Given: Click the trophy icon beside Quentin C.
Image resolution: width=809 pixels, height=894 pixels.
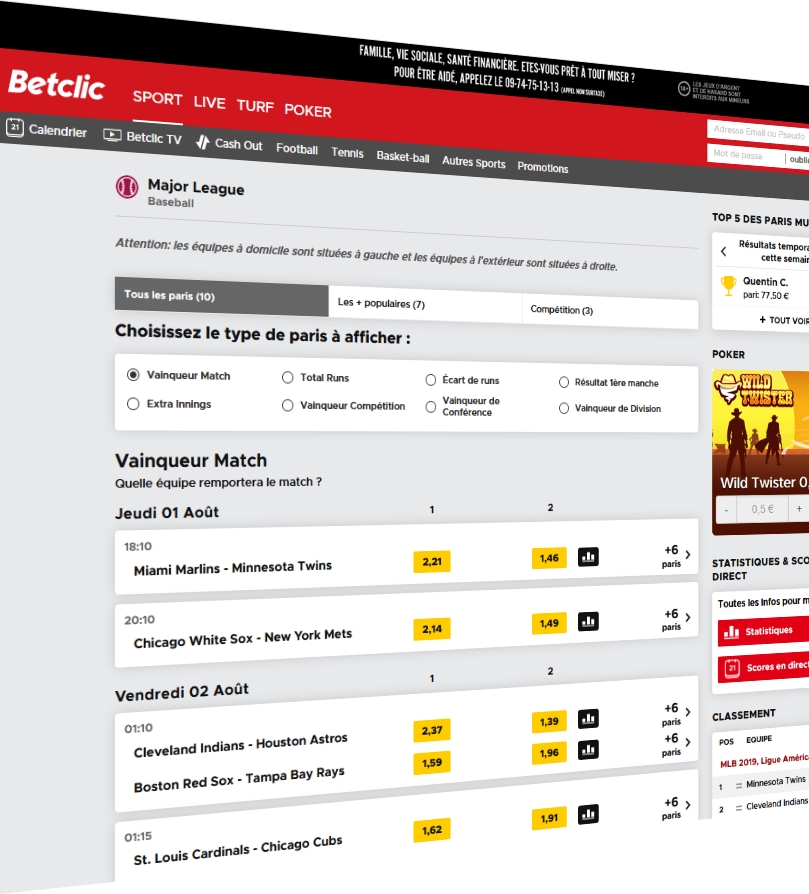Looking at the screenshot, I should click(x=728, y=286).
